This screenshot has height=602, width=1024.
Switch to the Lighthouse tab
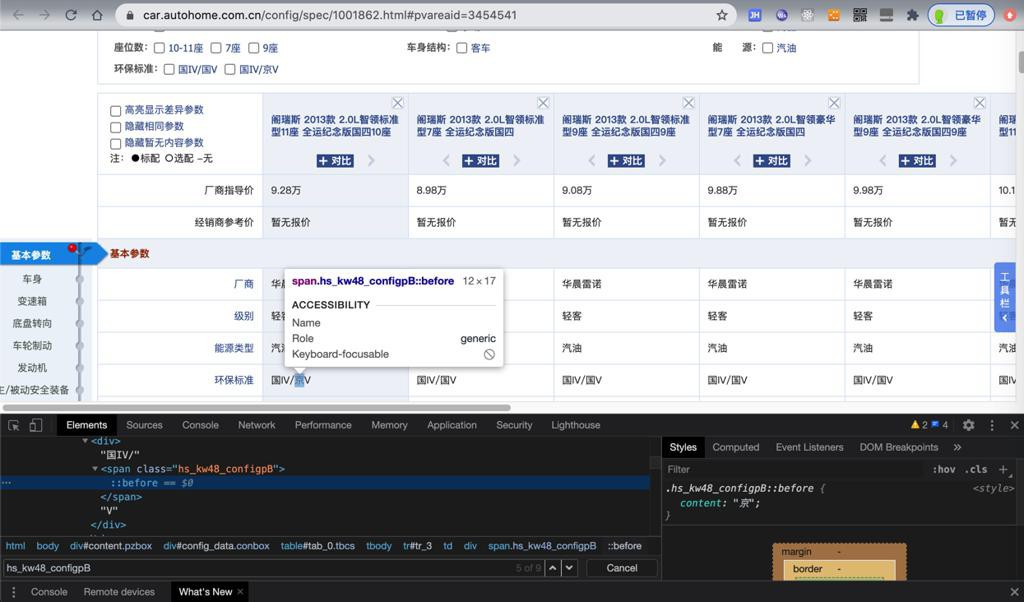(x=575, y=425)
